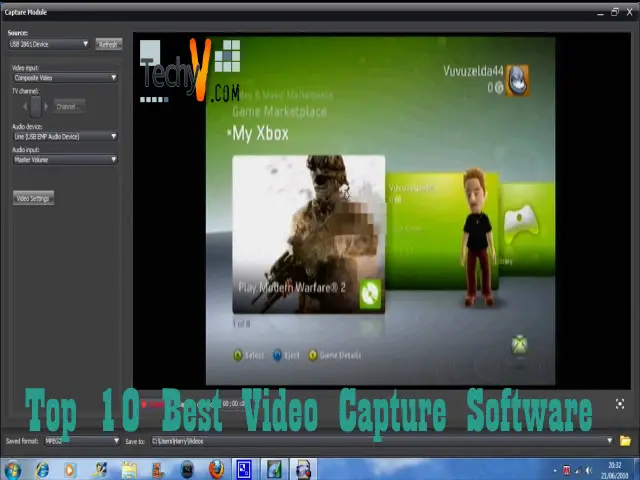This screenshot has width=640, height=480.
Task: Click the captured Xbox video preview
Action: coord(380,211)
